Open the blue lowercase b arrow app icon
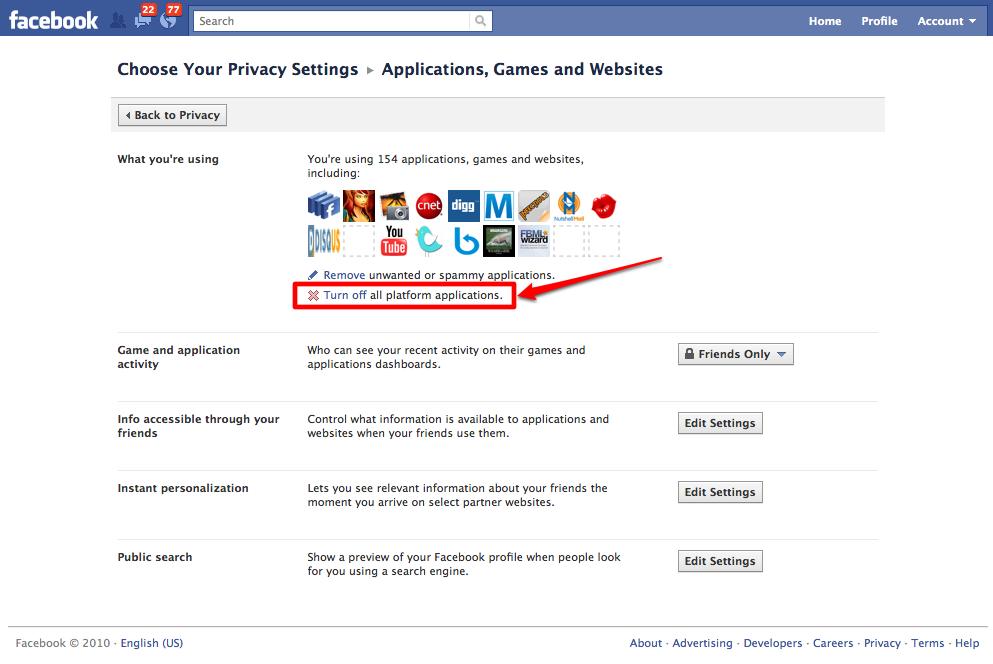993x664 pixels. [464, 241]
